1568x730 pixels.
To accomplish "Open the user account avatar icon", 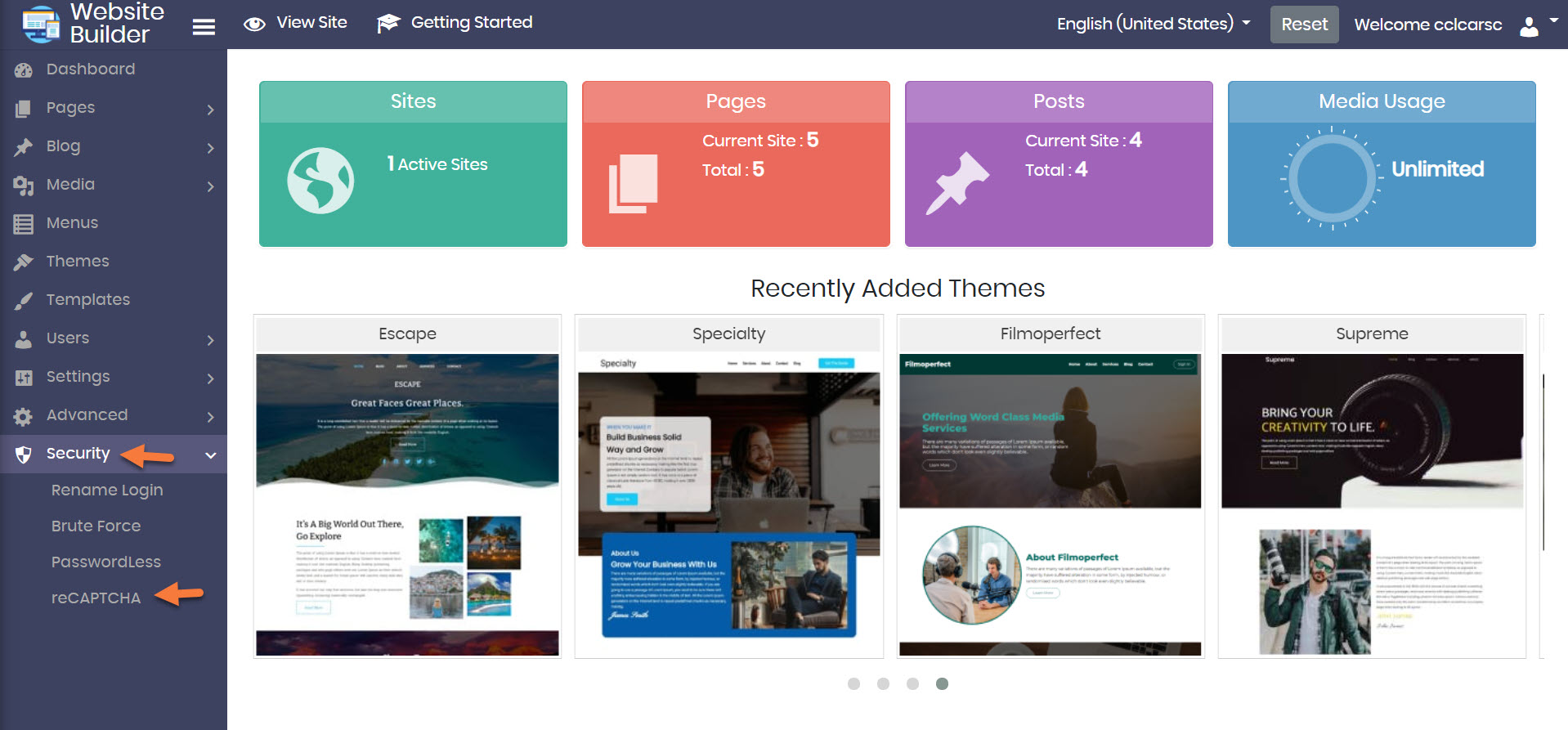I will tap(1529, 26).
